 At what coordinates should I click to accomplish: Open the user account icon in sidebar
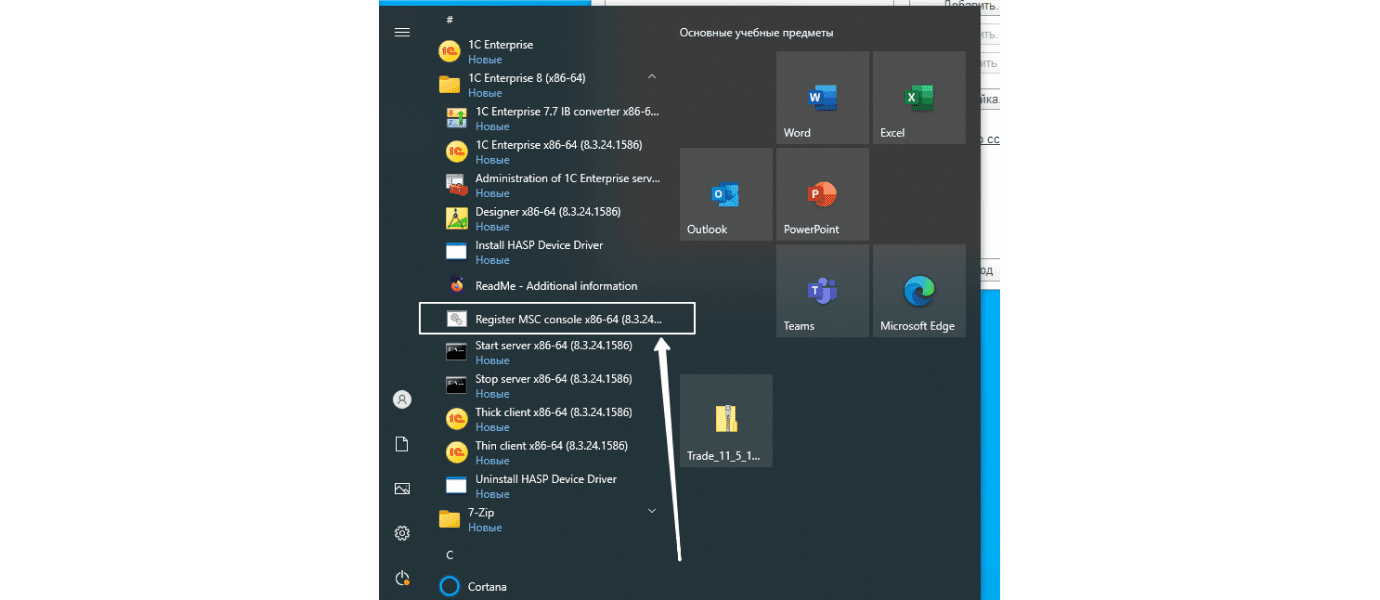pos(402,399)
